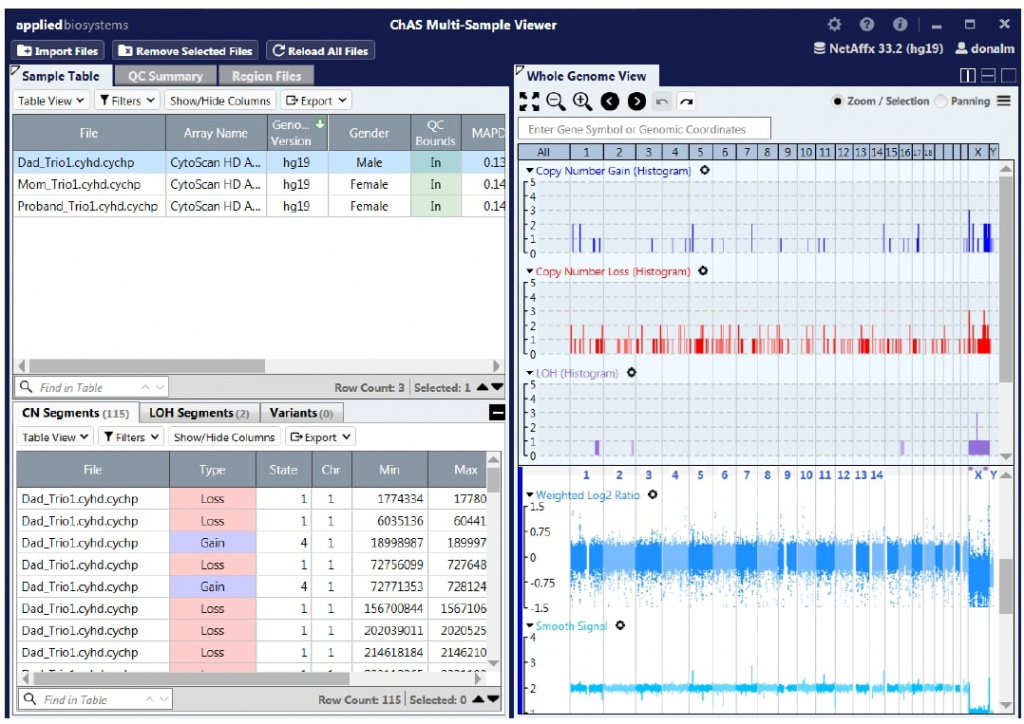
Task: Click the fit-to-full-view expand icon
Action: [529, 101]
